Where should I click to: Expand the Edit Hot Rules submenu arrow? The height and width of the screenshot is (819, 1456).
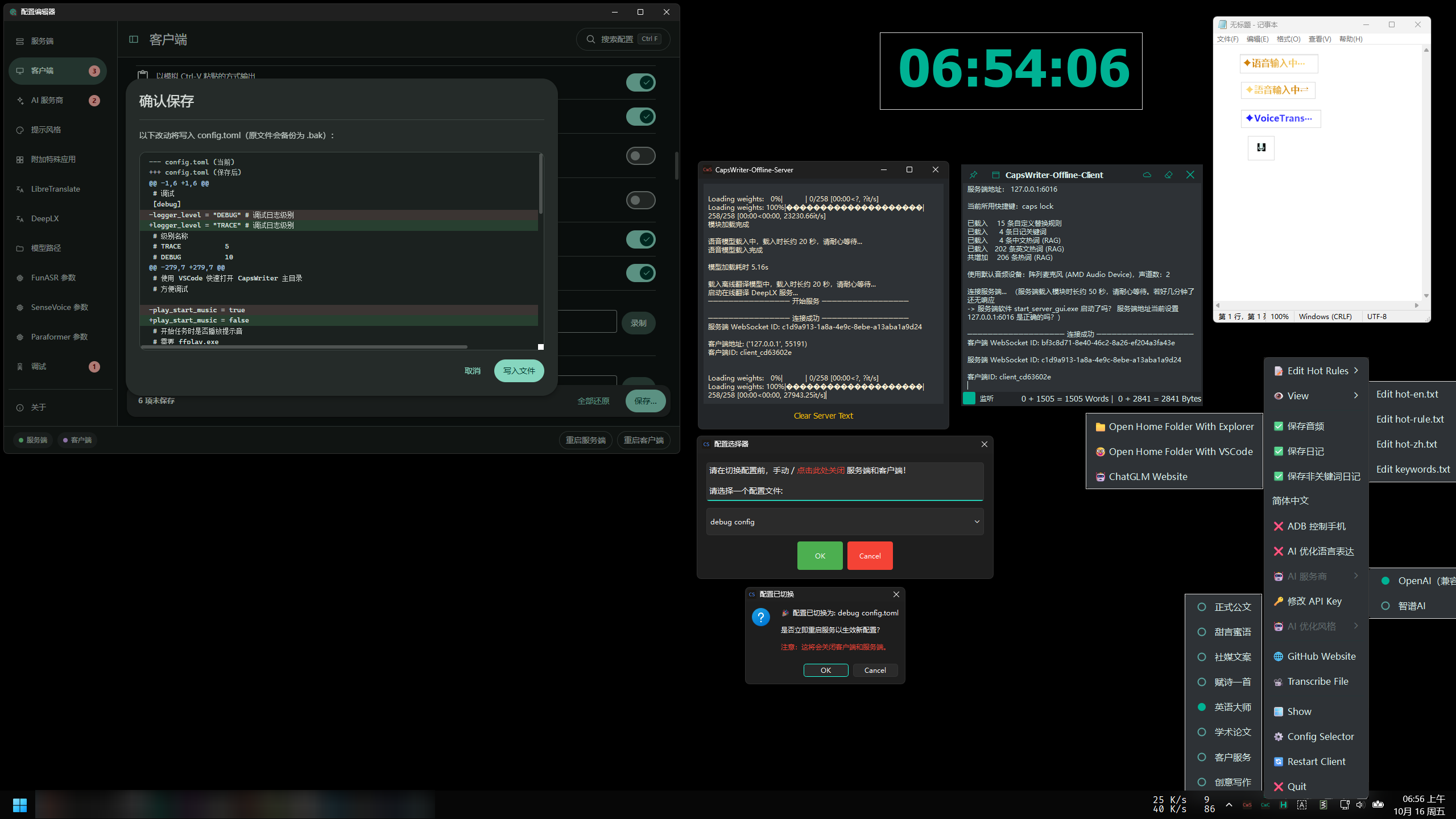[1356, 370]
